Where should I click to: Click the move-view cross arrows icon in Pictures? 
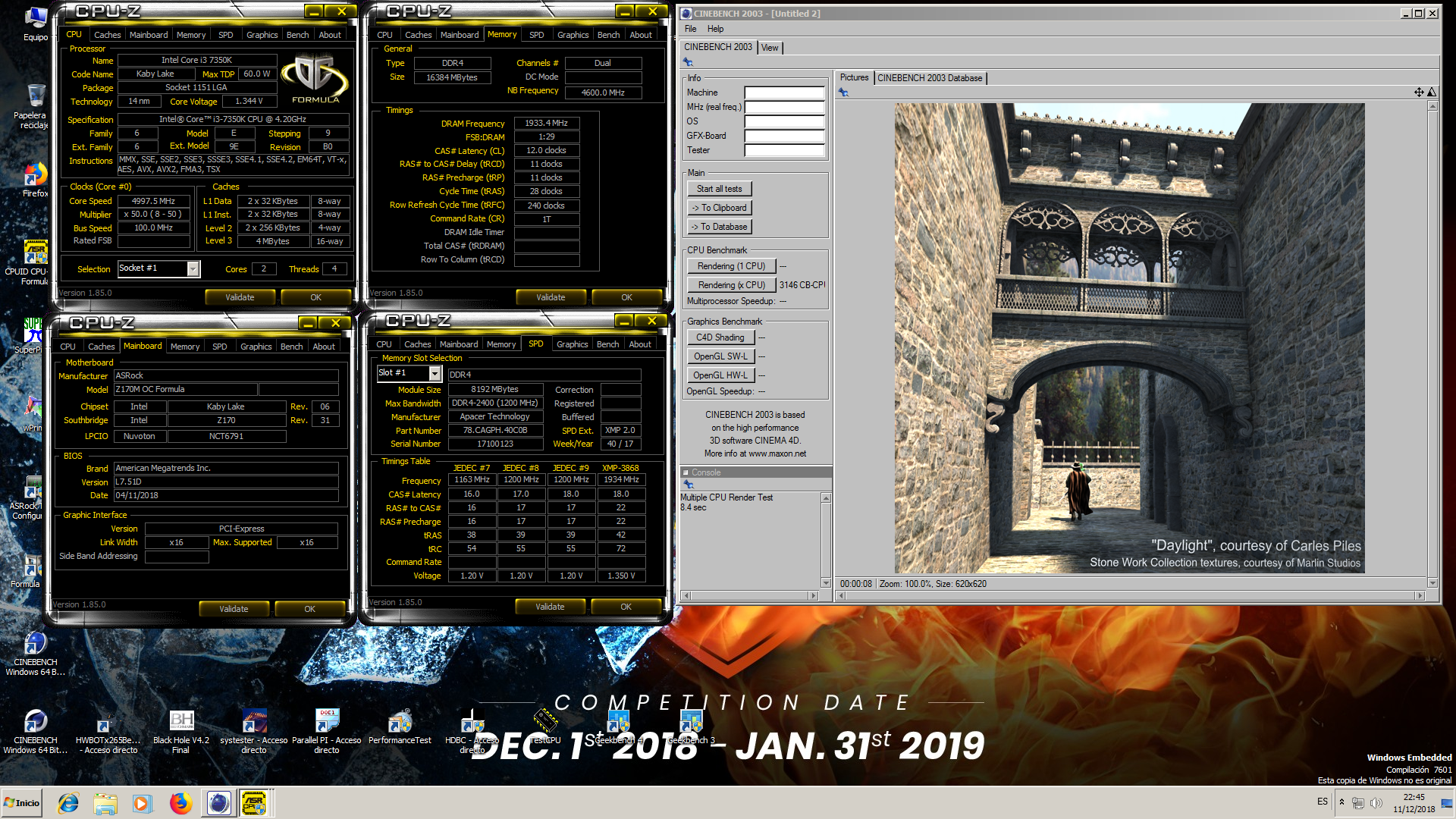[1419, 92]
